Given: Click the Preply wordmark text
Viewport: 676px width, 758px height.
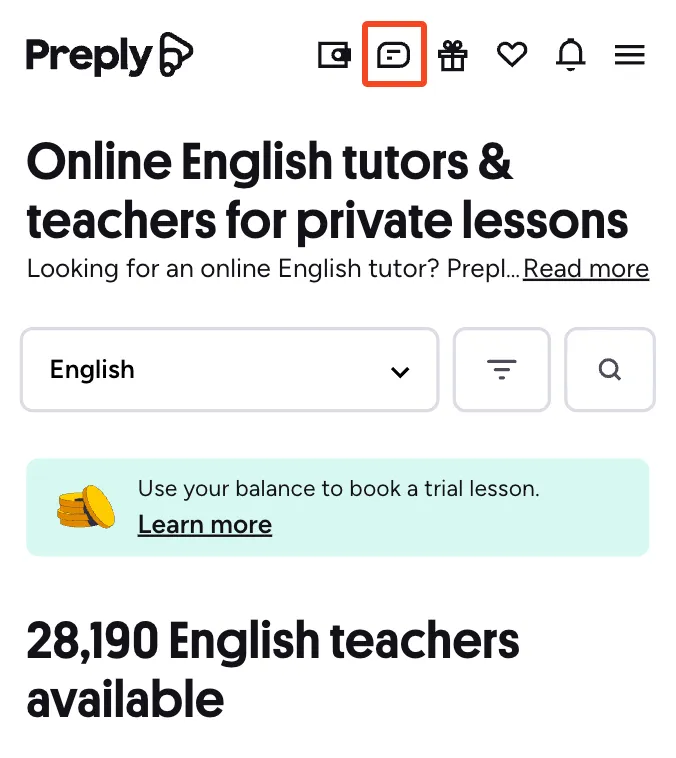Looking at the screenshot, I should [87, 56].
